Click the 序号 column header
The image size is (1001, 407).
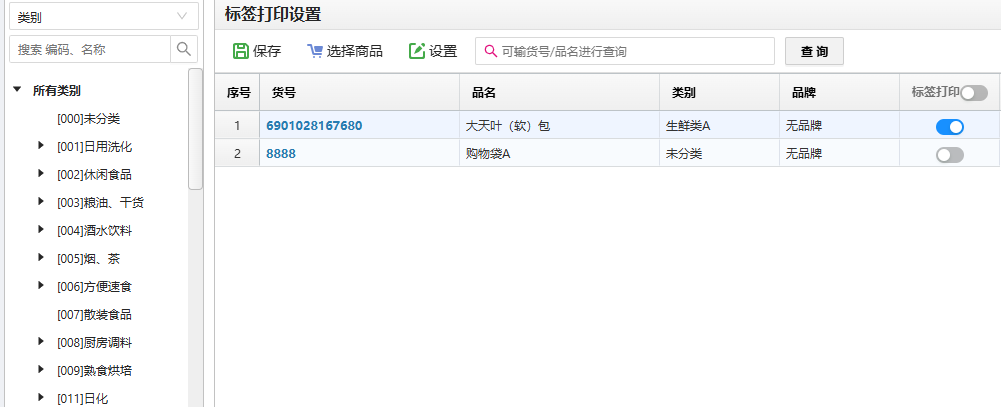tap(237, 92)
